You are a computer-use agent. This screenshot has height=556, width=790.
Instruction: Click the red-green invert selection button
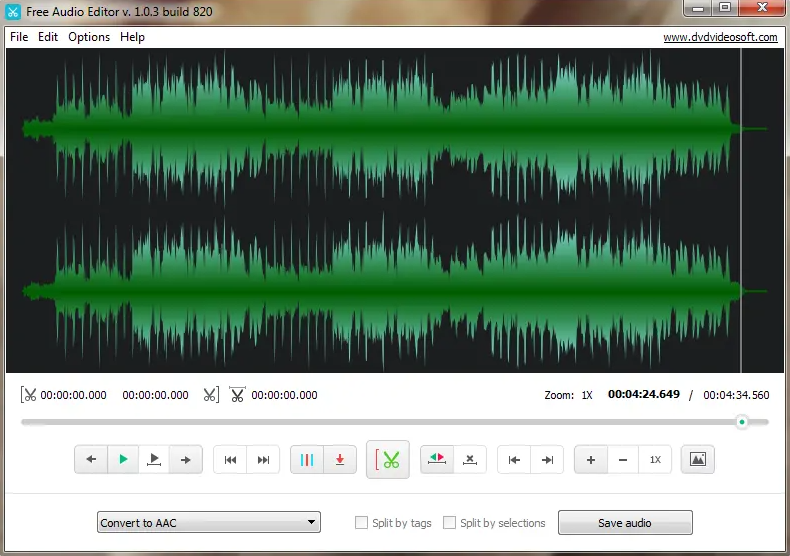[437, 459]
